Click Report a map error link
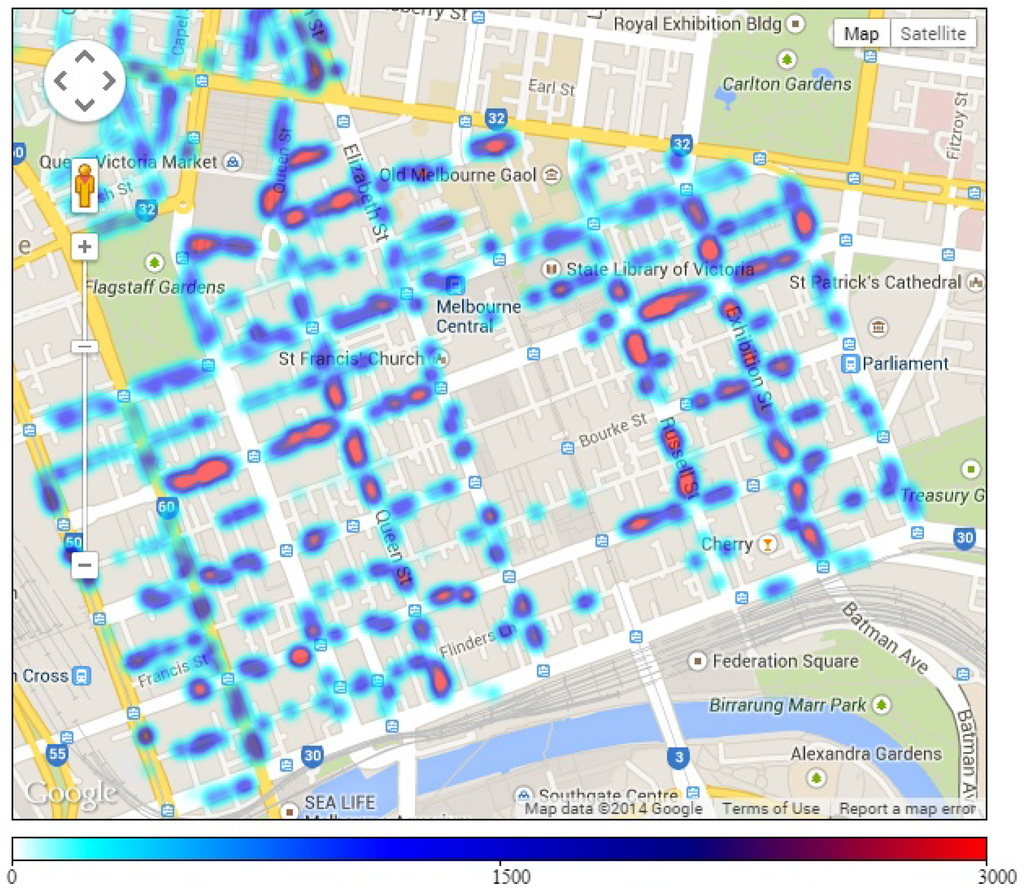The image size is (1024, 892). coord(907,808)
